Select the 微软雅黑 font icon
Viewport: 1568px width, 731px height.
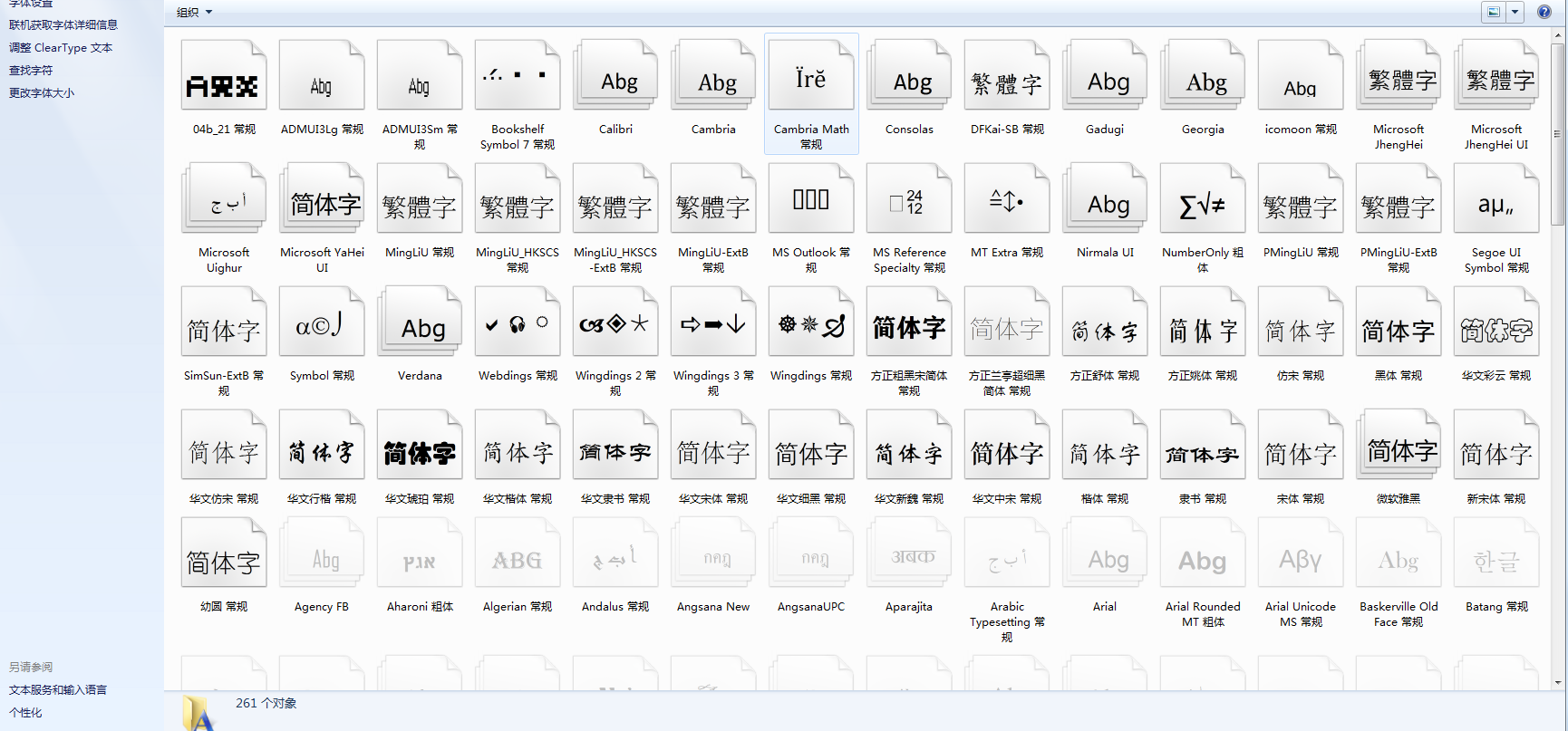pyautogui.click(x=1399, y=445)
